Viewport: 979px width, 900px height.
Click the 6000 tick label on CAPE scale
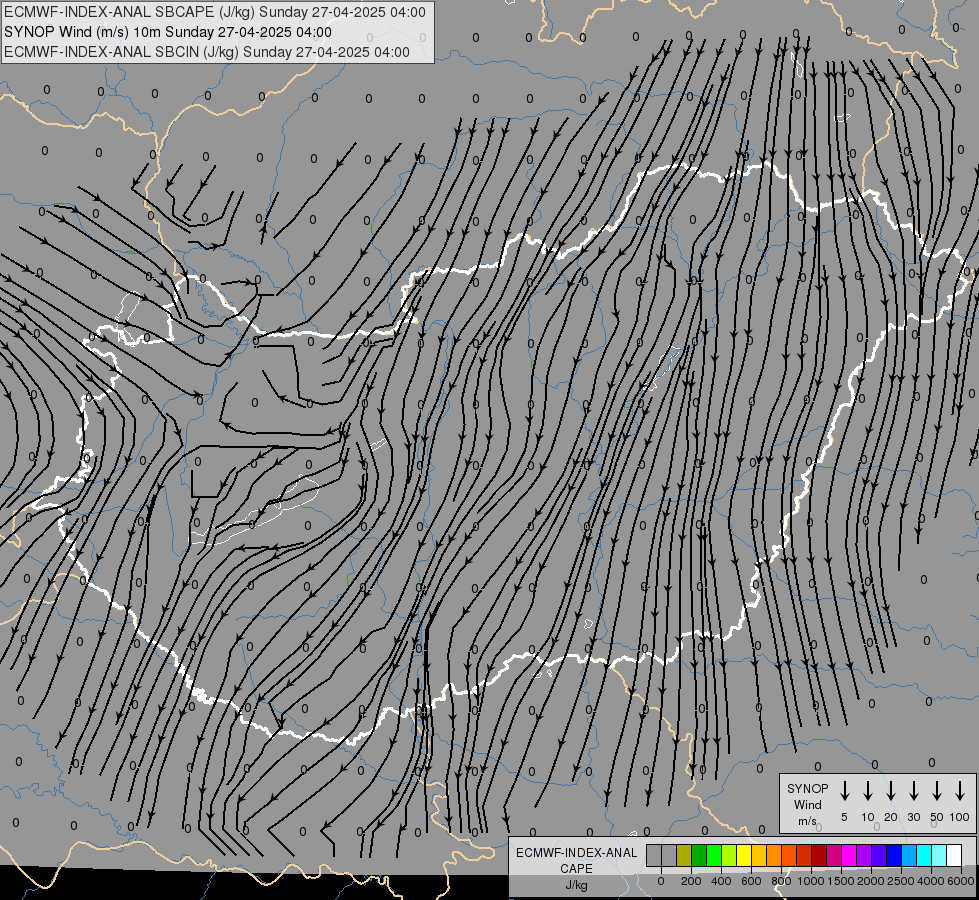[x=960, y=881]
